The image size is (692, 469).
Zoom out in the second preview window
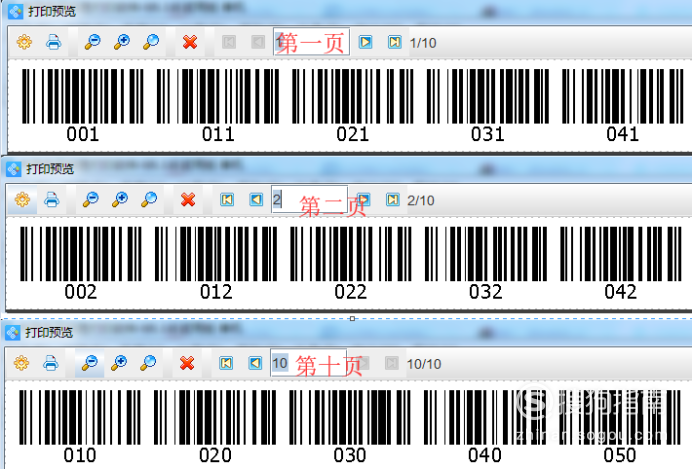coord(91,200)
